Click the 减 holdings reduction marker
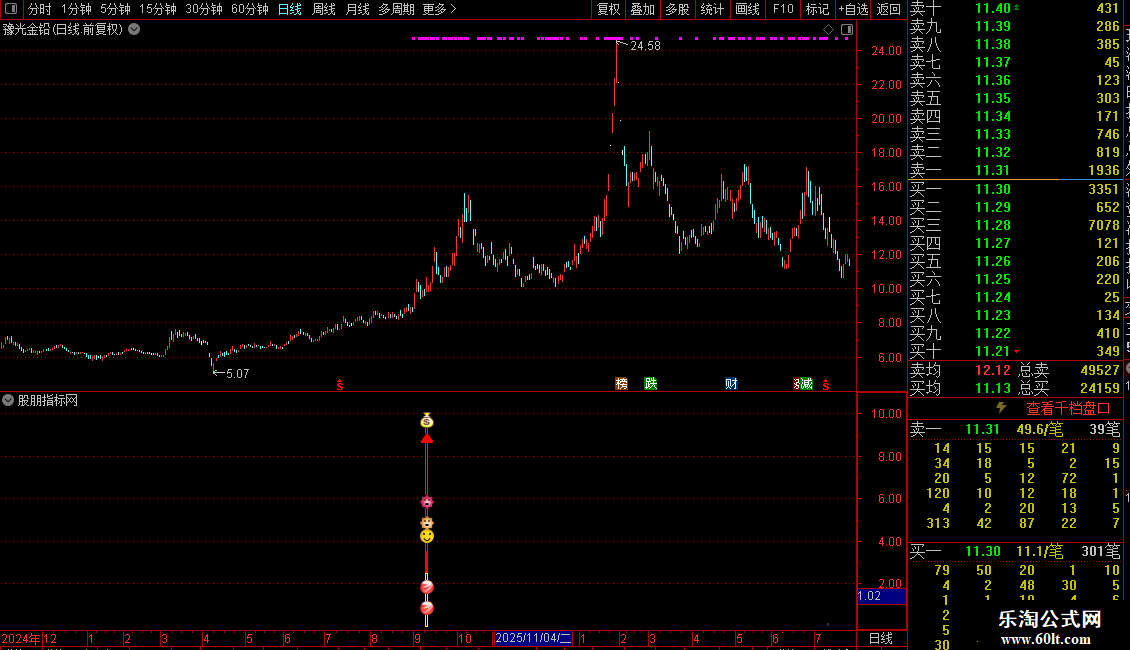 click(x=804, y=383)
